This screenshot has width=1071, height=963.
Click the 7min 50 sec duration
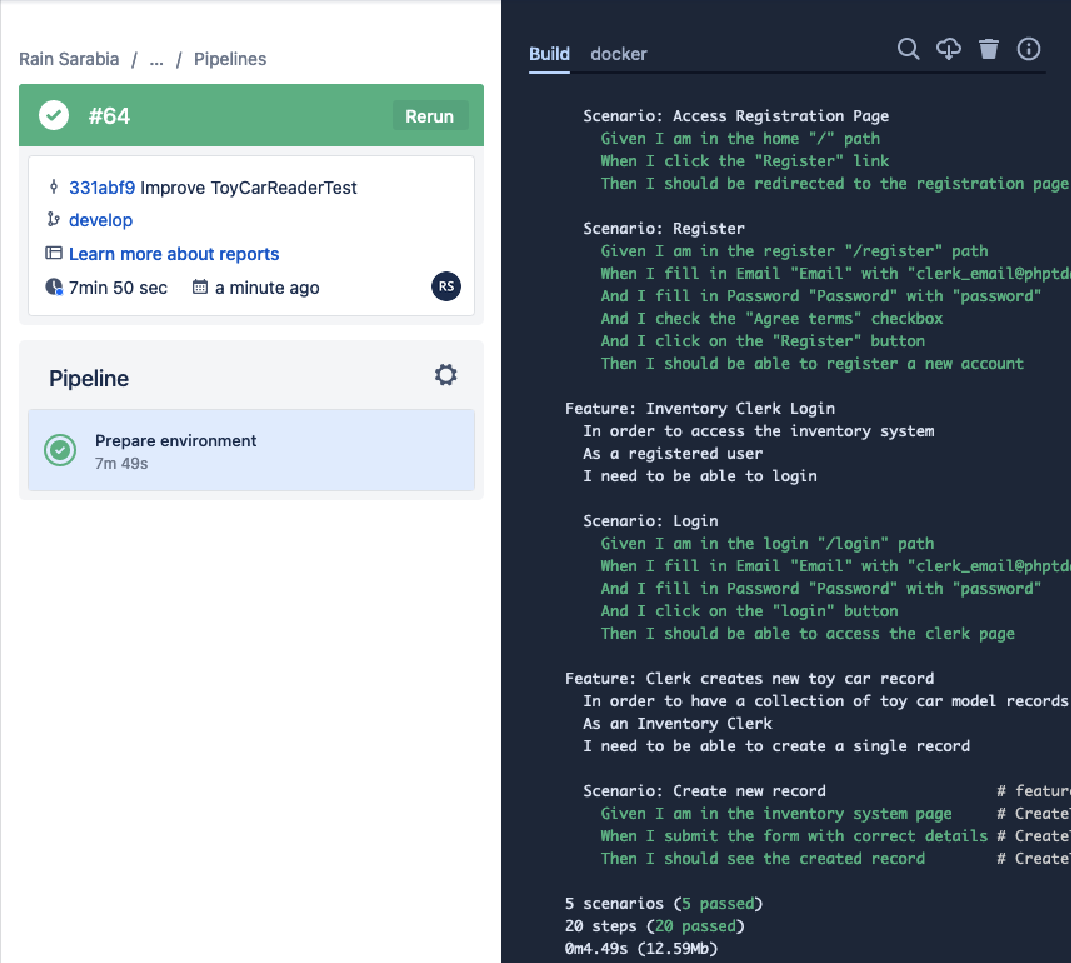118,288
